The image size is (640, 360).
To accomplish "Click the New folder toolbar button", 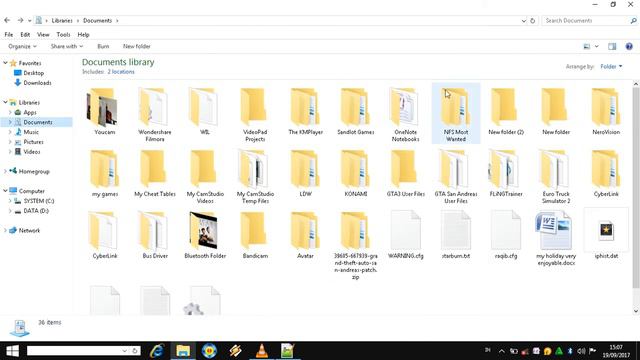I will pos(137,47).
